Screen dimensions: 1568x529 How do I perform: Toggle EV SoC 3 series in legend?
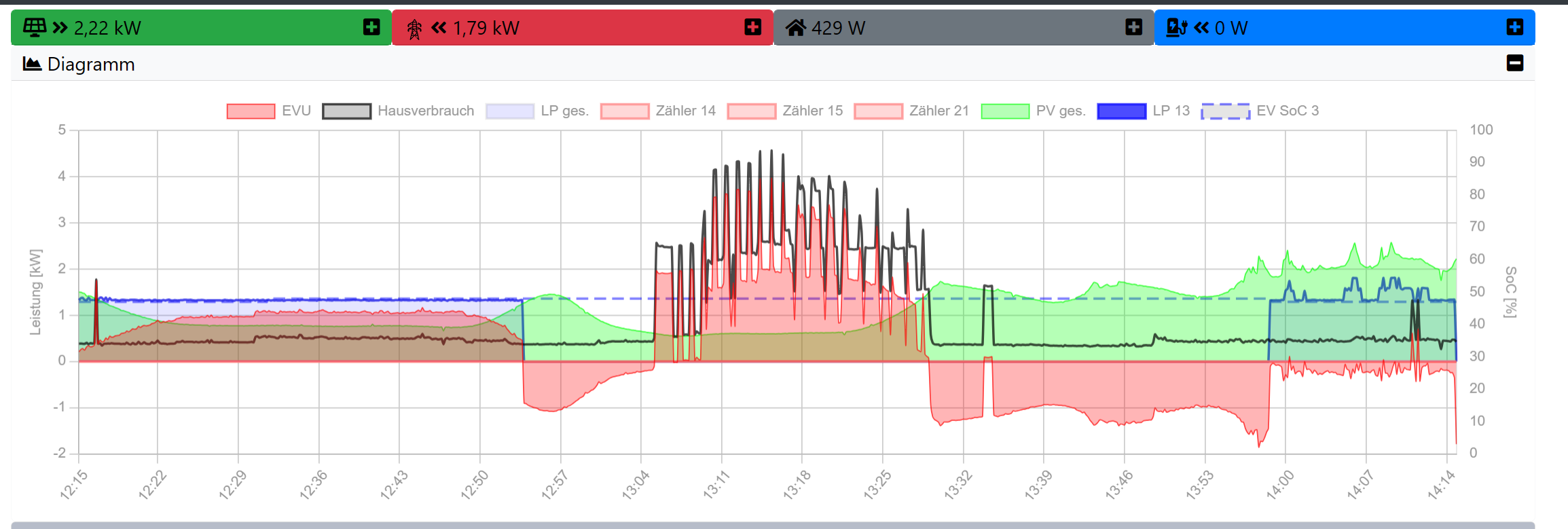(x=1260, y=111)
